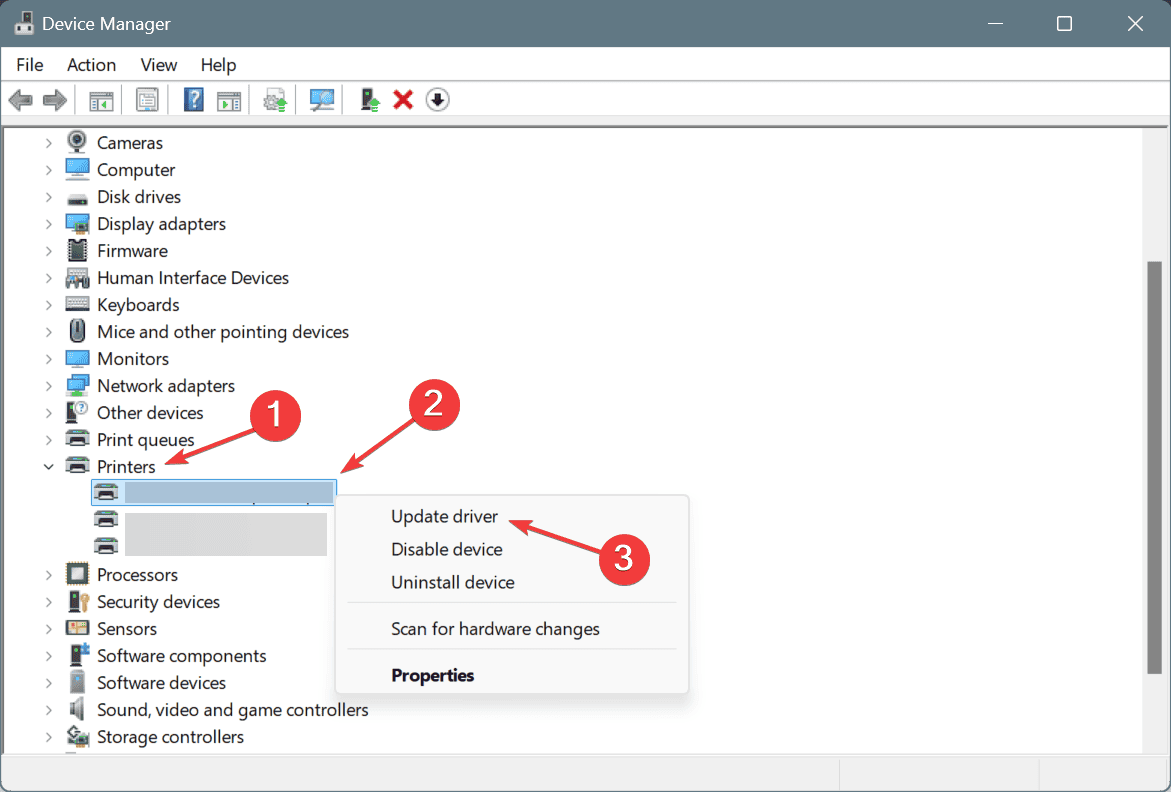This screenshot has height=792, width=1171.
Task: Open the Action menu
Action: (x=91, y=65)
